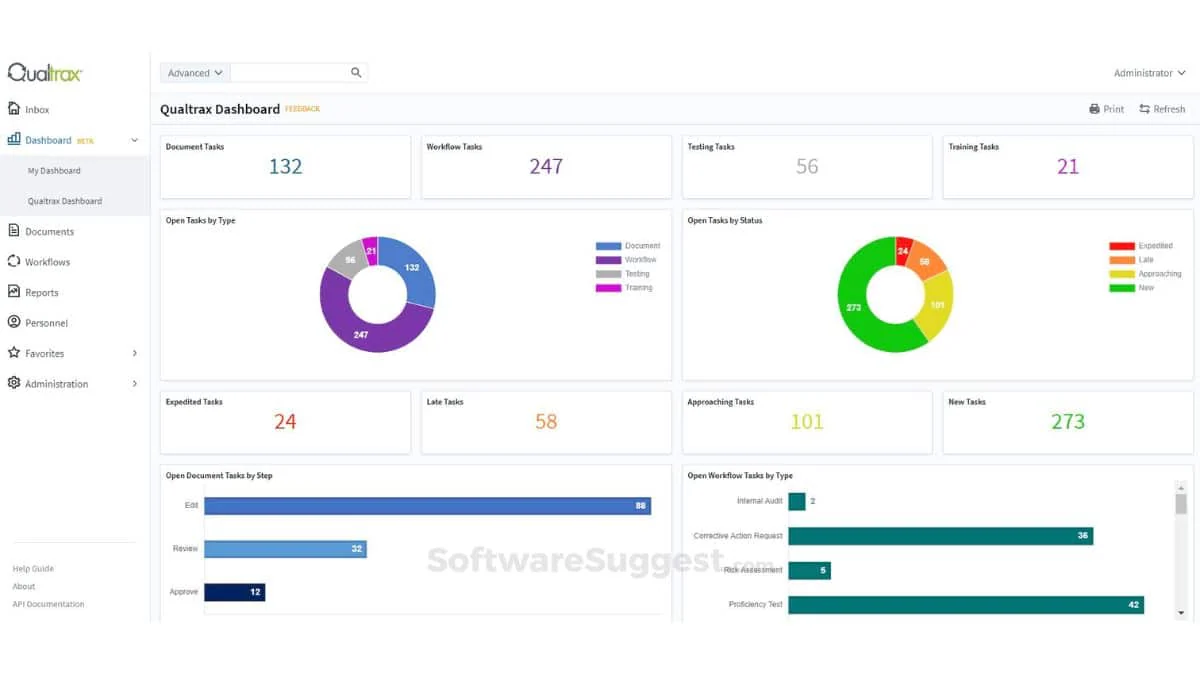Click the workflow chart scrollbar down arrow

coord(1181,611)
